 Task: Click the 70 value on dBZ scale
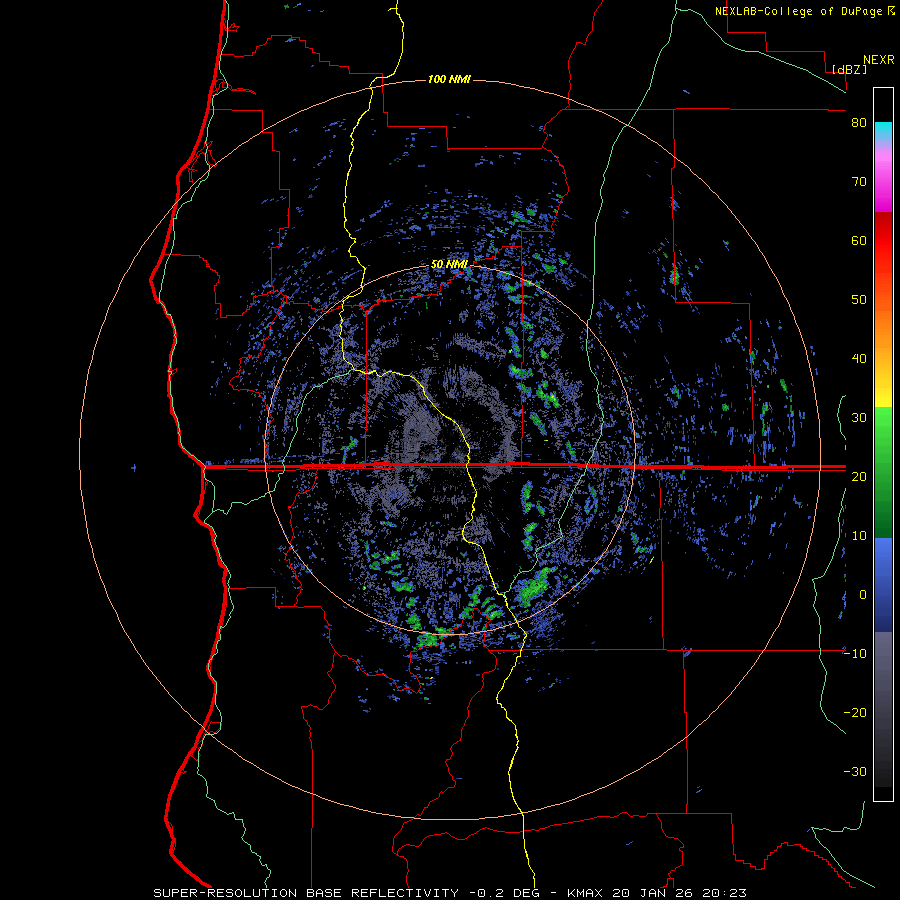(859, 182)
